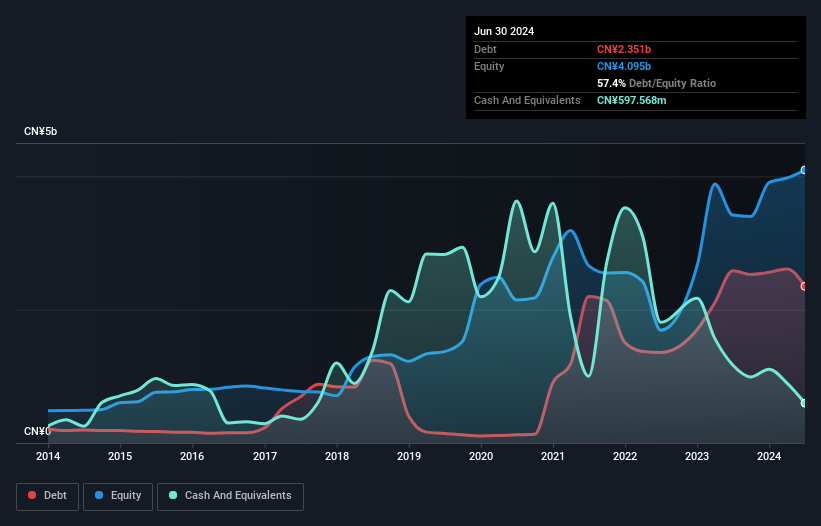Click the teal Cash And Equivalents legend dot
The image size is (821, 526).
pos(173,495)
